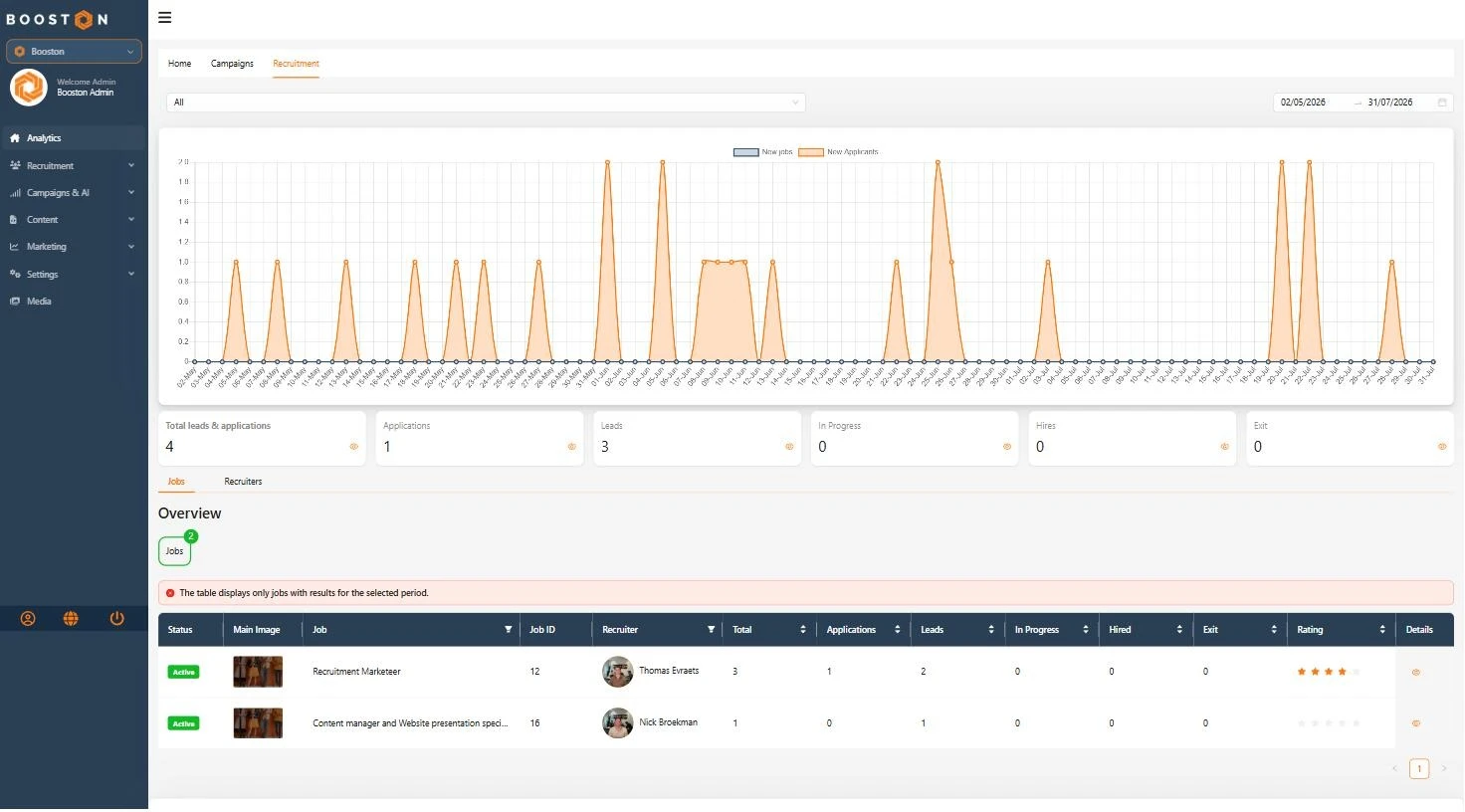Sort by the Applications column arrows
The width and height of the screenshot is (1465, 812).
[x=898, y=630]
